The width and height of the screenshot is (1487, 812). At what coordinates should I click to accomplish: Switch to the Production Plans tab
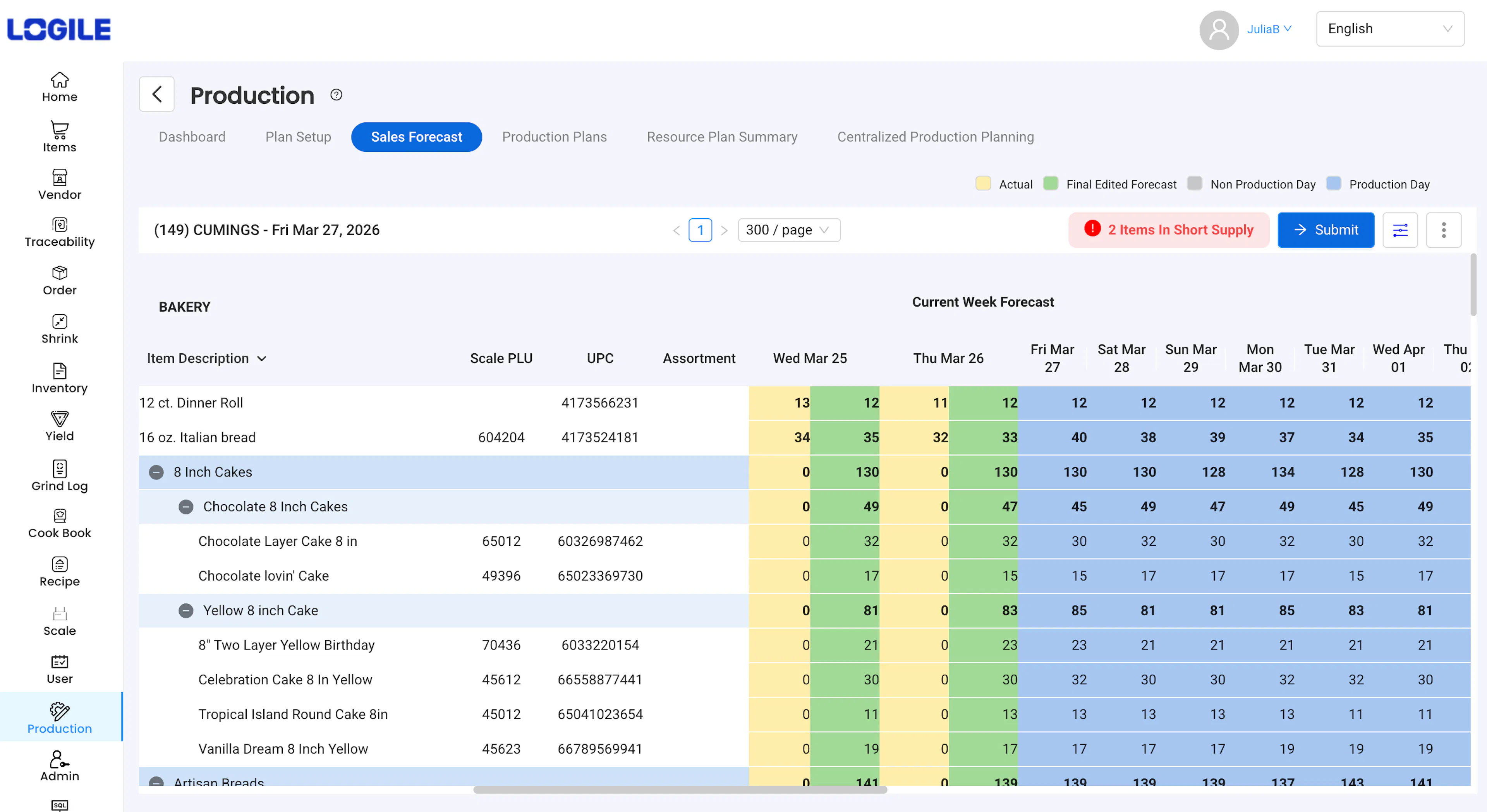pos(554,137)
